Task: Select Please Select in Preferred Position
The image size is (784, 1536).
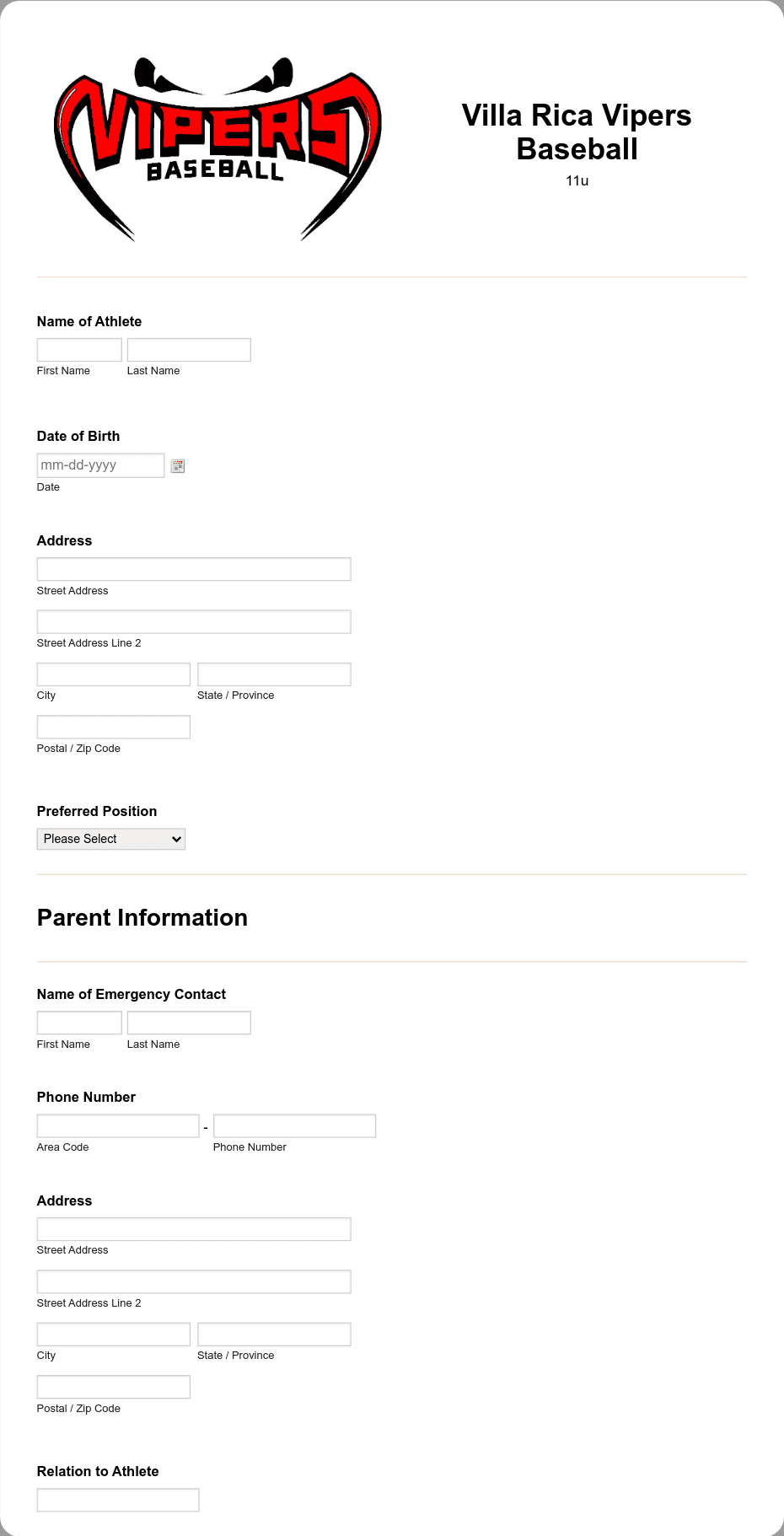Action: (110, 838)
